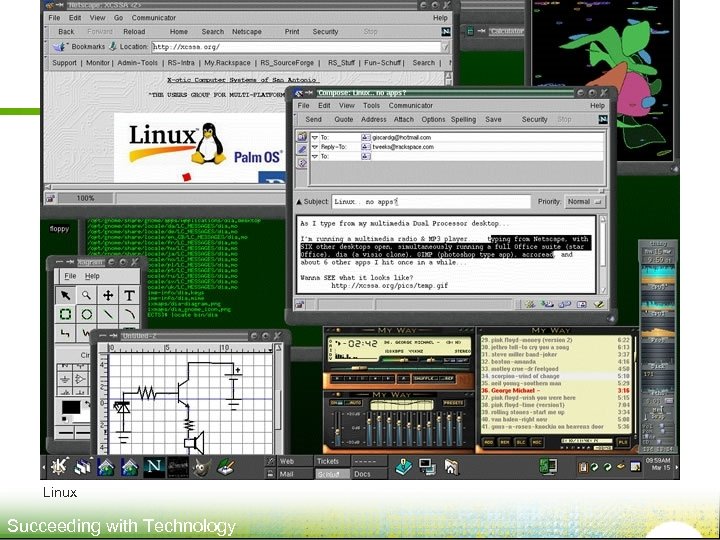Image resolution: width=720 pixels, height=540 pixels.
Task: Switch to the Web virtual desktop
Action: tap(294, 461)
